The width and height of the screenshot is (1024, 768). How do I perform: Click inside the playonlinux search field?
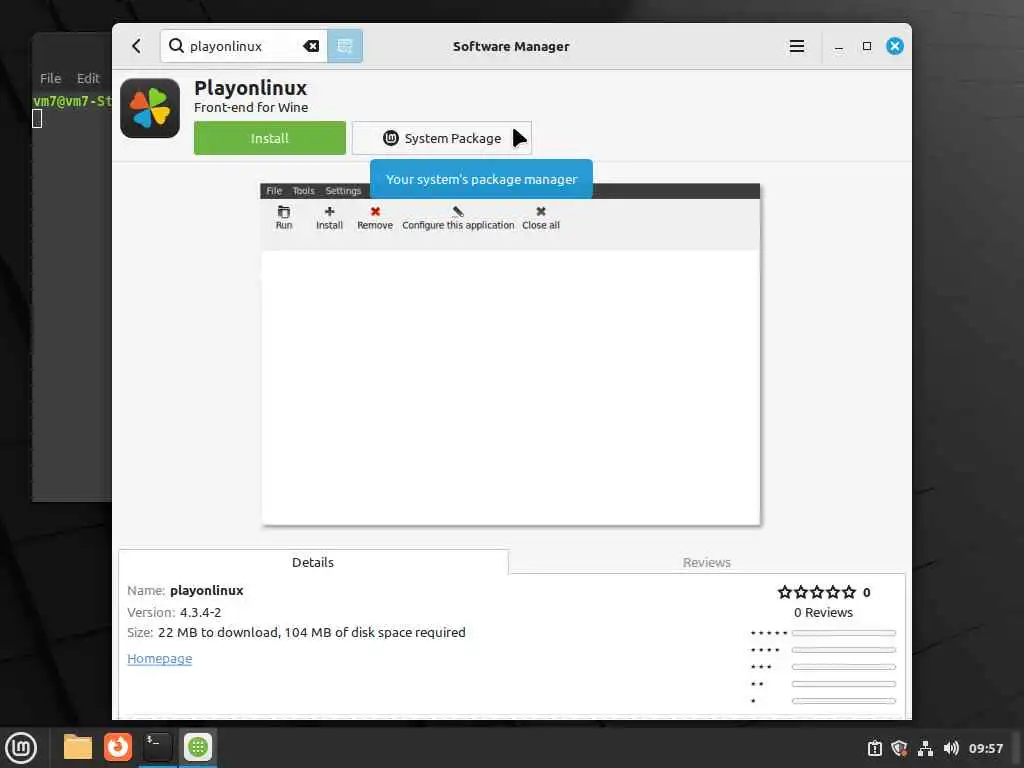(242, 46)
